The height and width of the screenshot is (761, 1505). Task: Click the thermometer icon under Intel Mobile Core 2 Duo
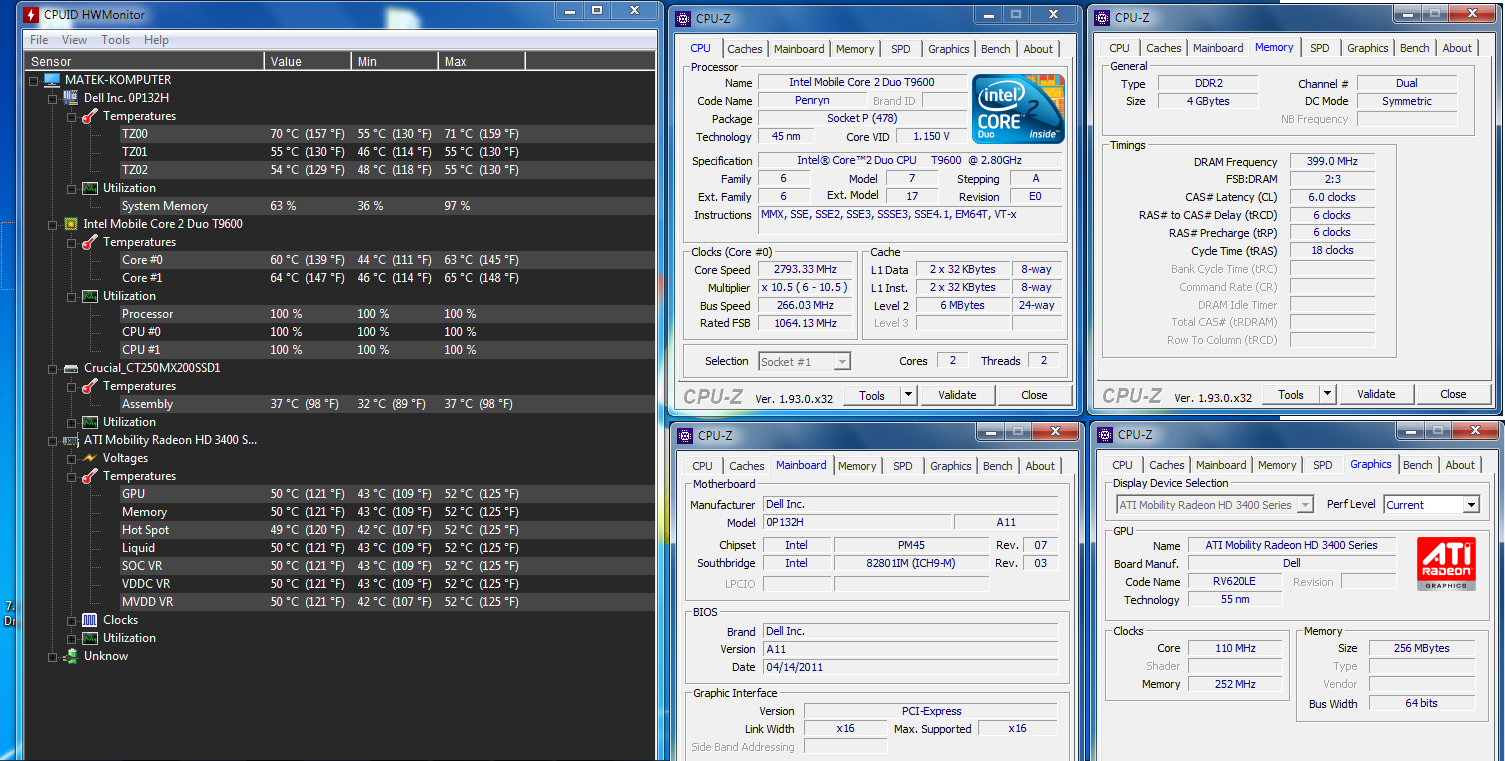pos(90,242)
